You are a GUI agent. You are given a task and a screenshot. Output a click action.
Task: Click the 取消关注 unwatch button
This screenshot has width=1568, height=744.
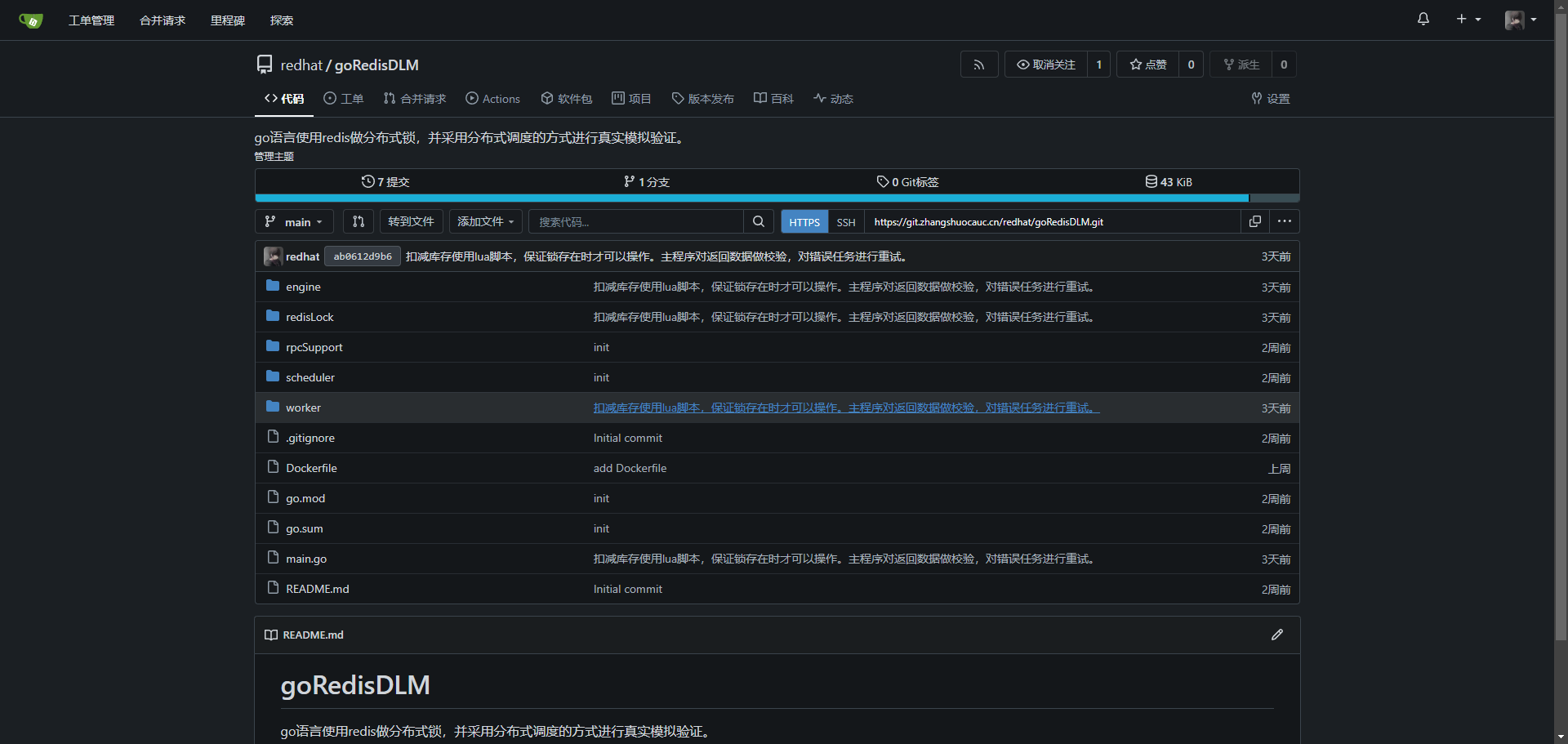tap(1046, 65)
